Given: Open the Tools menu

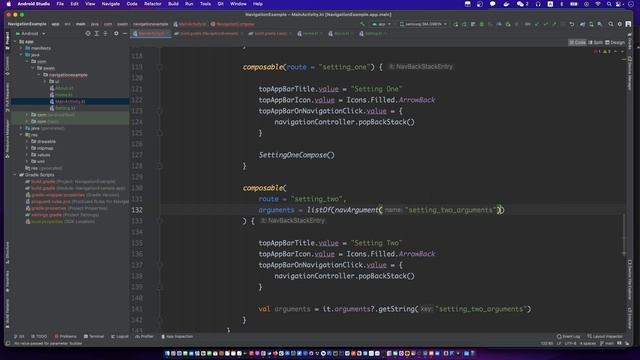Looking at the screenshot, I should click(205, 4).
